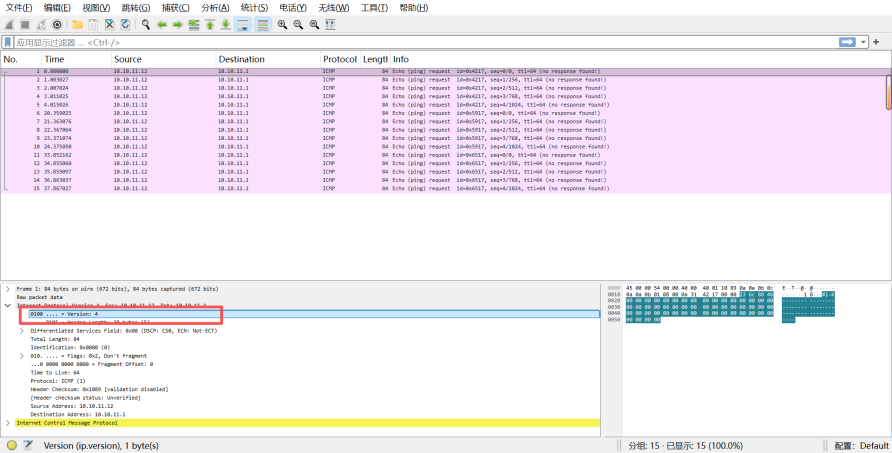Click the display filter input field

pyautogui.click(x=400, y=42)
